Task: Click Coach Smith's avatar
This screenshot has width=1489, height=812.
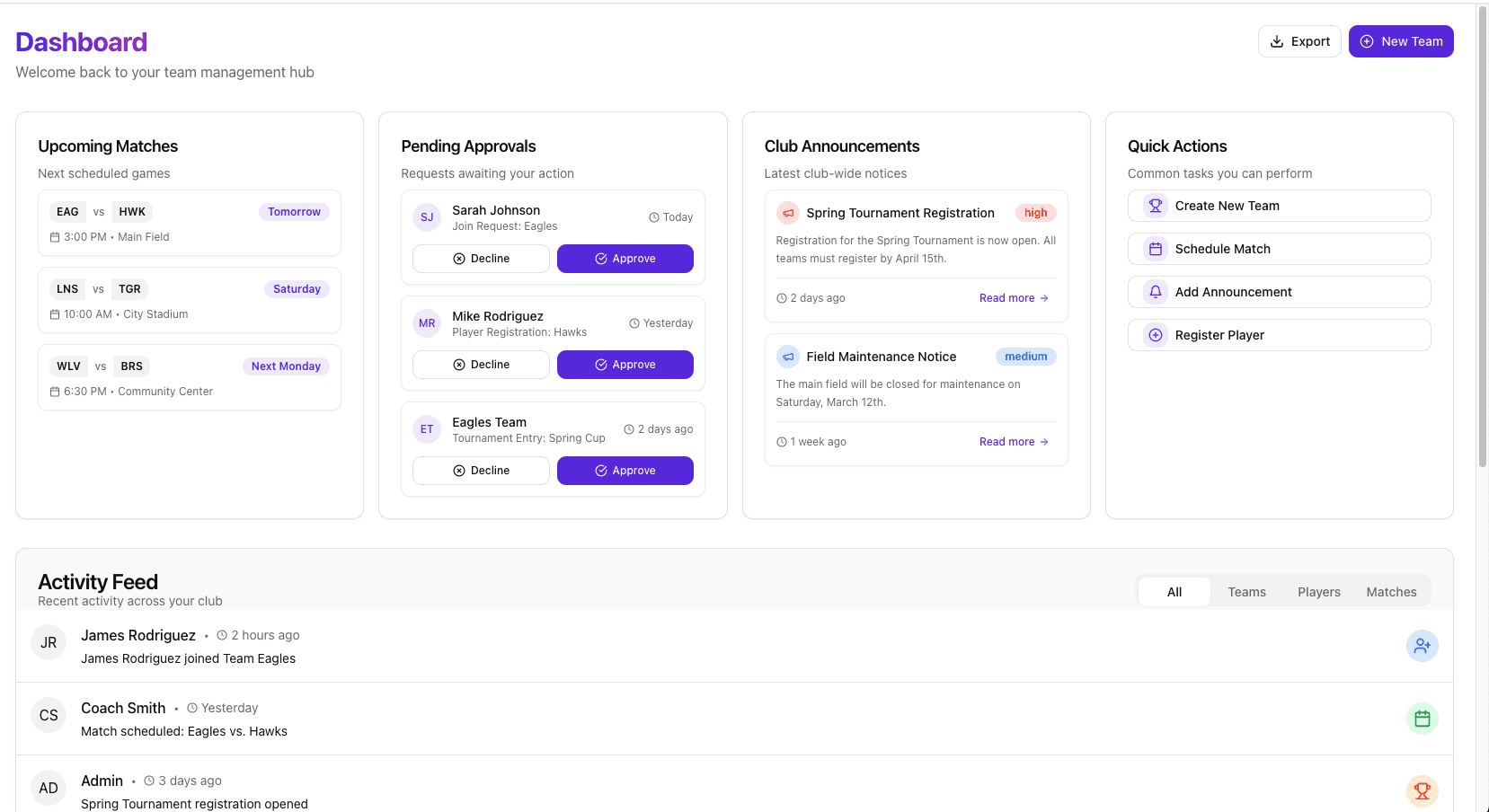Action: point(49,715)
